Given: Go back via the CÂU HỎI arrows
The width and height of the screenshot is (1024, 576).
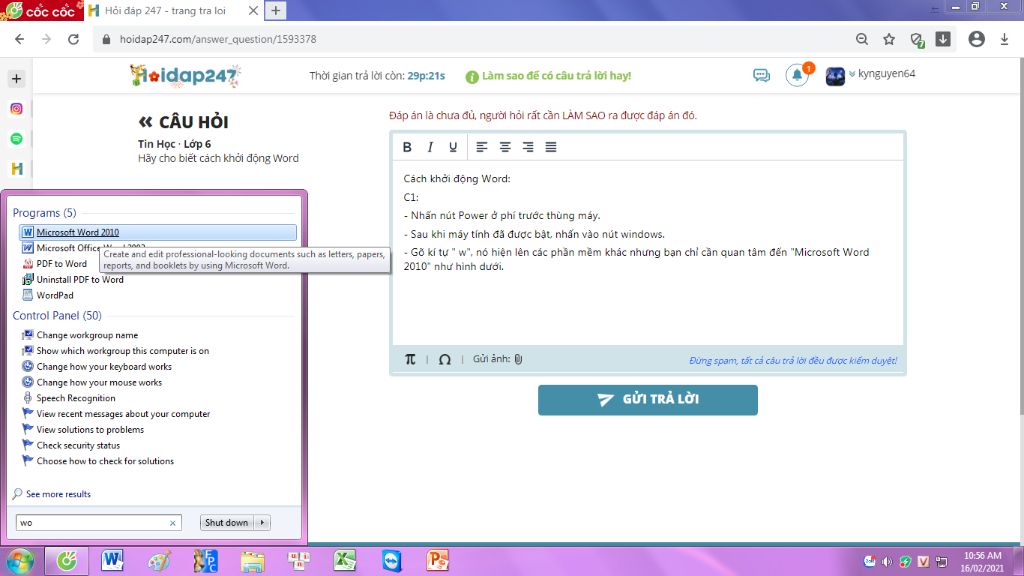Looking at the screenshot, I should [145, 121].
